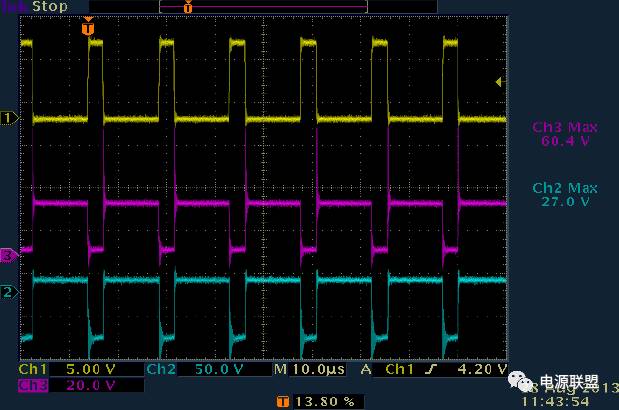Click the Stop acquisition status label
This screenshot has width=619, height=410.
coord(50,6)
